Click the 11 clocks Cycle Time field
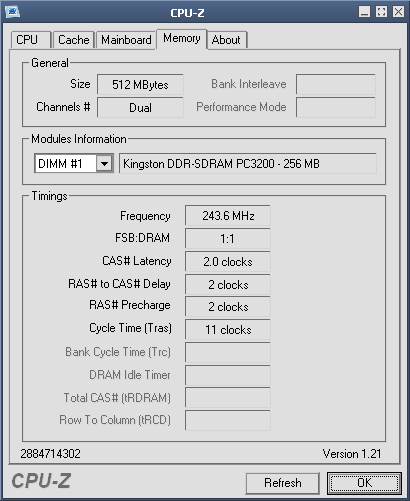 228,330
